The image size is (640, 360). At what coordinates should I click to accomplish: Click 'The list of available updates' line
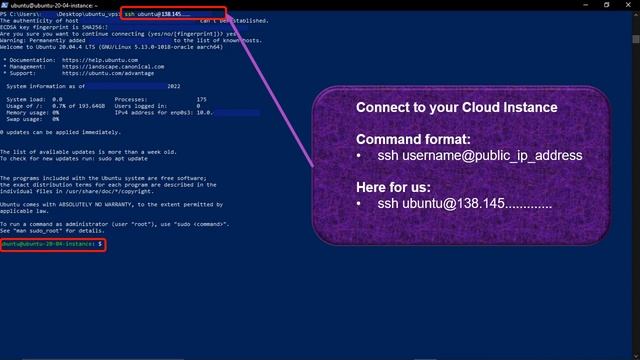pos(88,152)
